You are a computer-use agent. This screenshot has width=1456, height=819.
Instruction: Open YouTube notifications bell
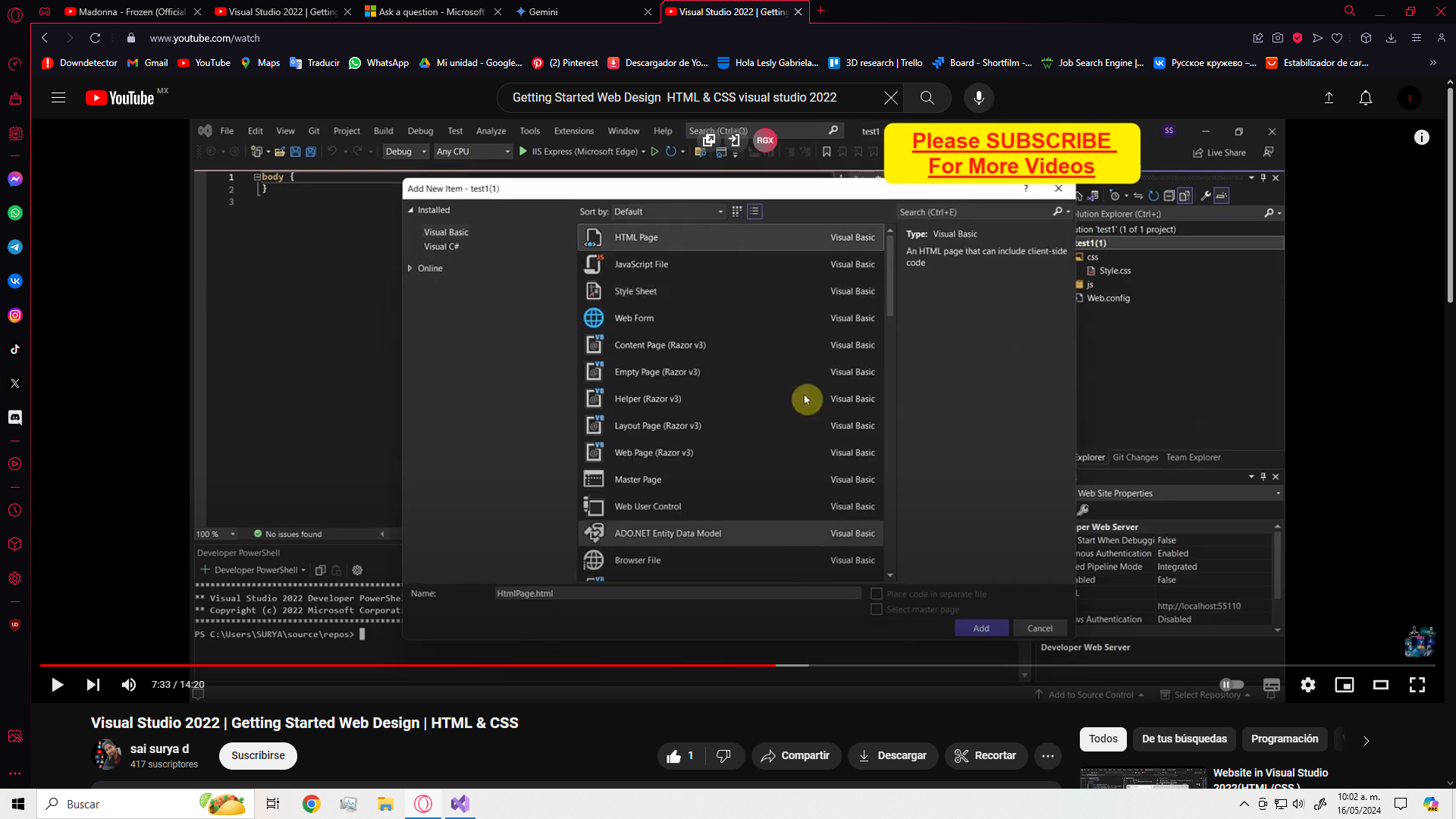point(1366,98)
